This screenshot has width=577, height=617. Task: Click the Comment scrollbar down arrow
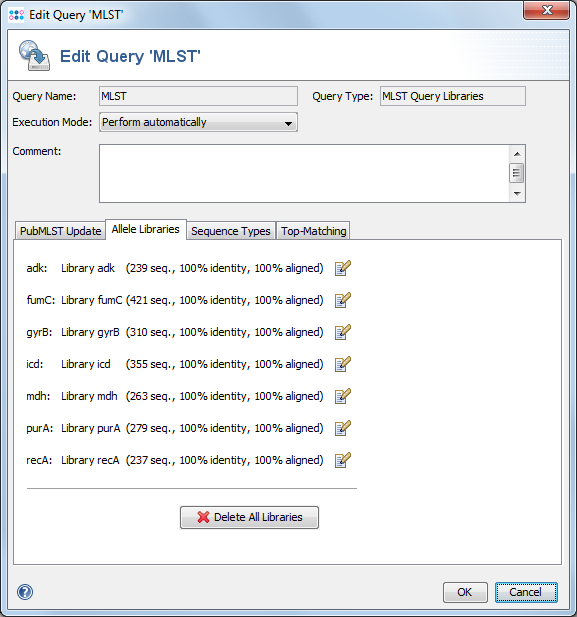[x=517, y=194]
